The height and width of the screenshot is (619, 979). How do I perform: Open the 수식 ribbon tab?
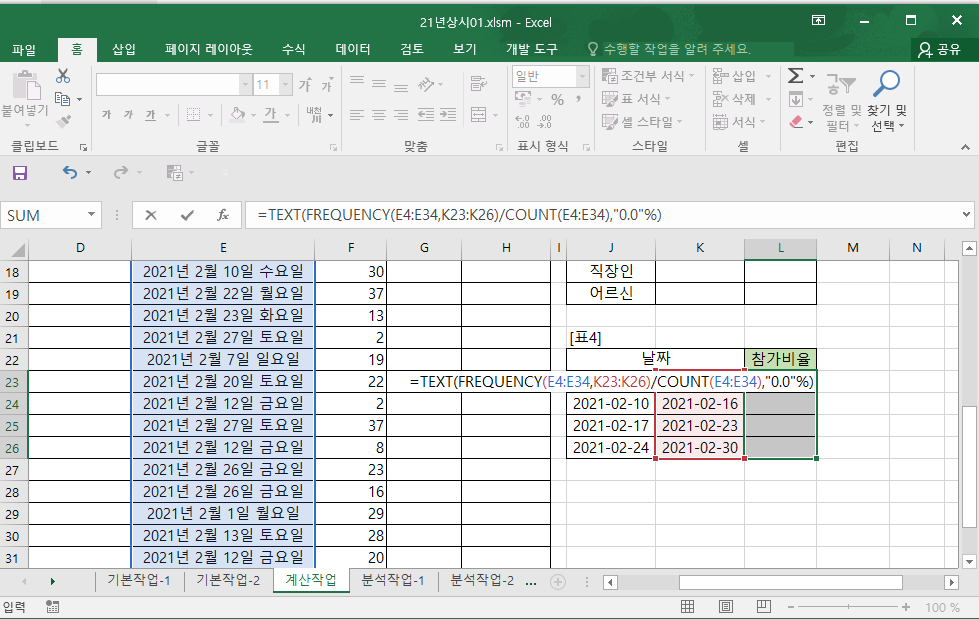pos(293,49)
